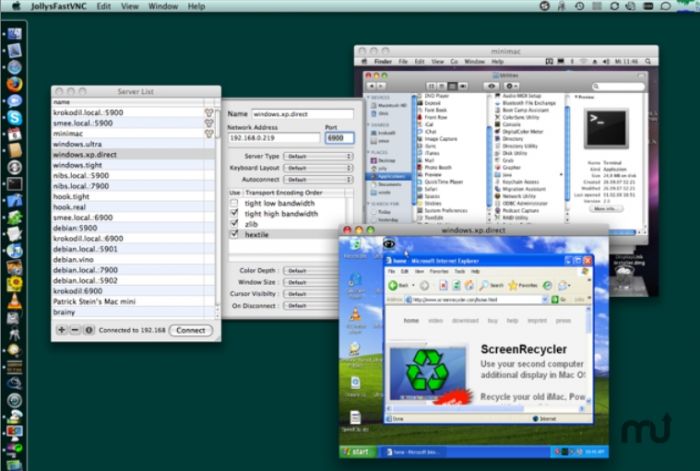The width and height of the screenshot is (700, 471).
Task: Add a new server with the plus button
Action: 62,330
